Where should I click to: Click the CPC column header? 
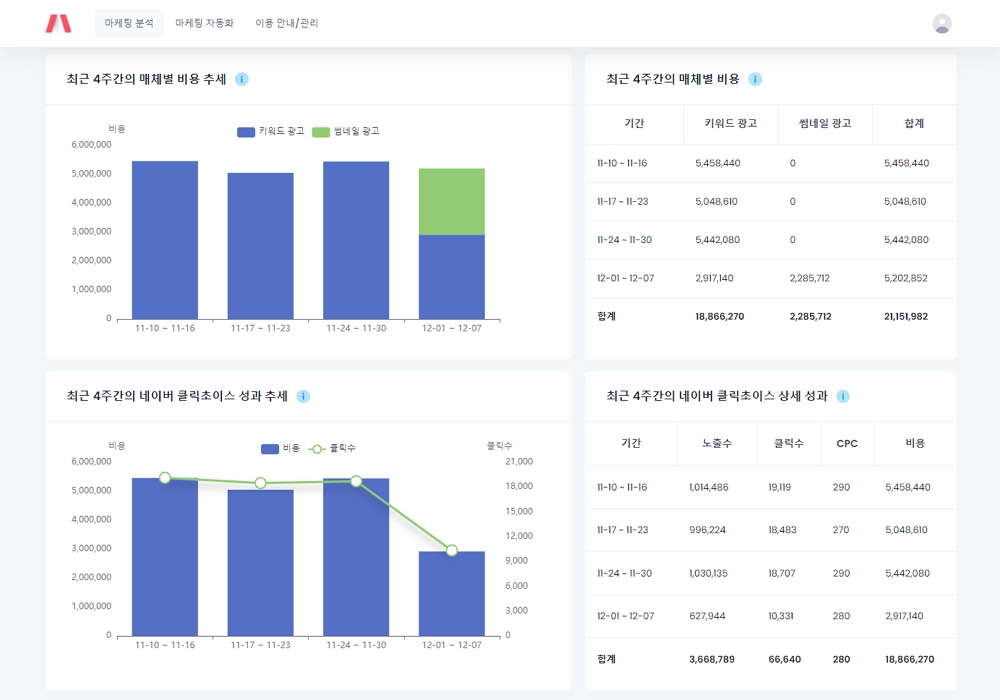coord(847,443)
